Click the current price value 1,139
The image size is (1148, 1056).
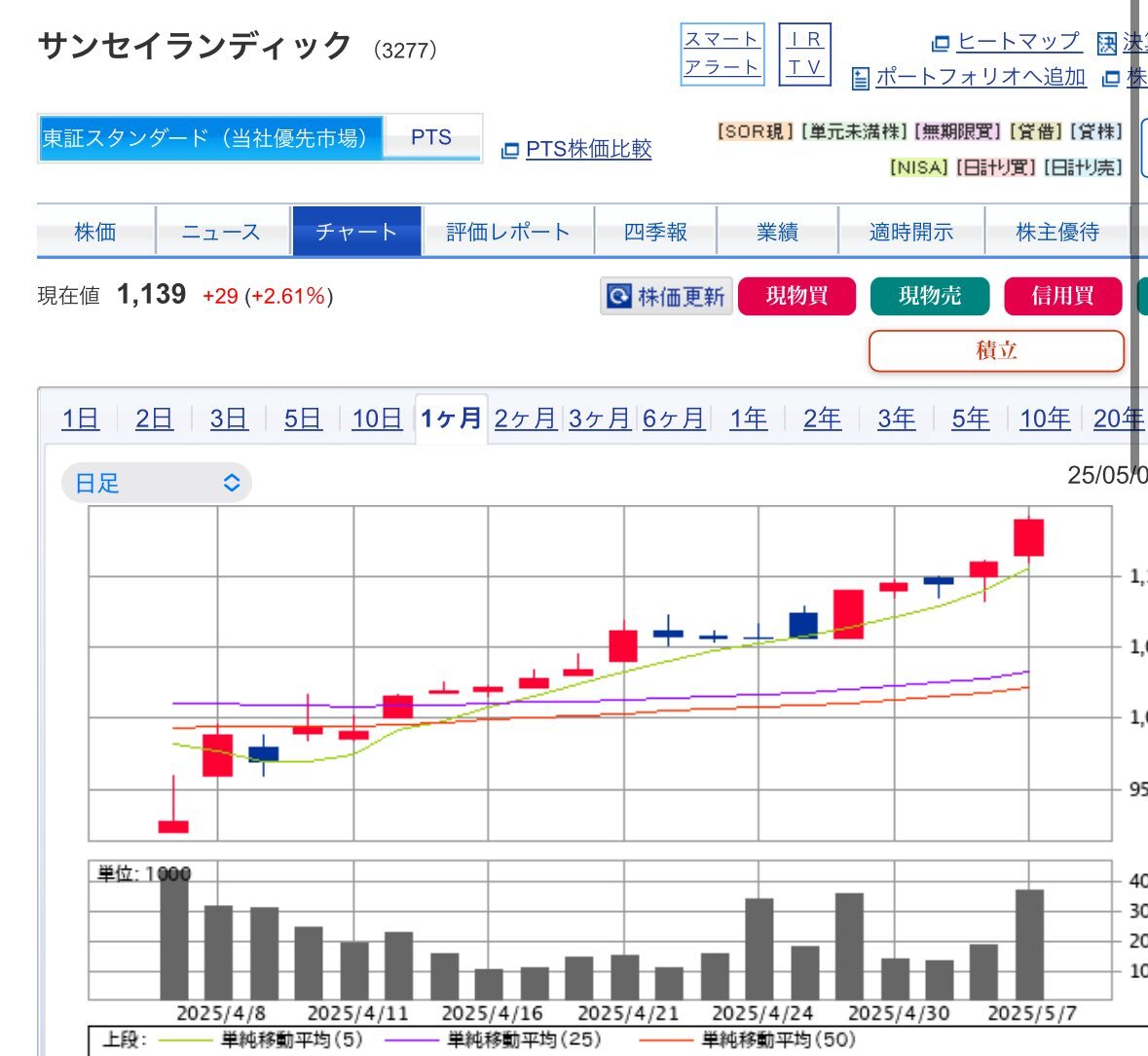[x=152, y=294]
